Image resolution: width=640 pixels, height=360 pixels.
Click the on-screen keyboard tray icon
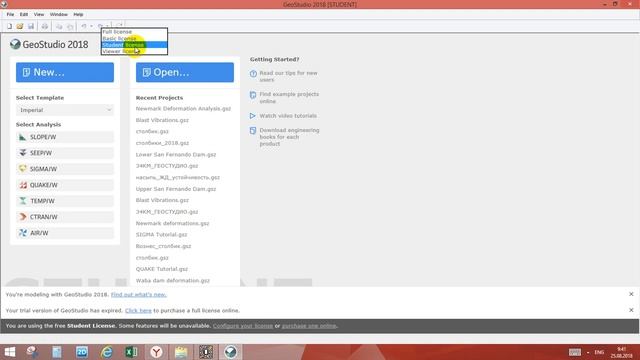pyautogui.click(x=575, y=352)
